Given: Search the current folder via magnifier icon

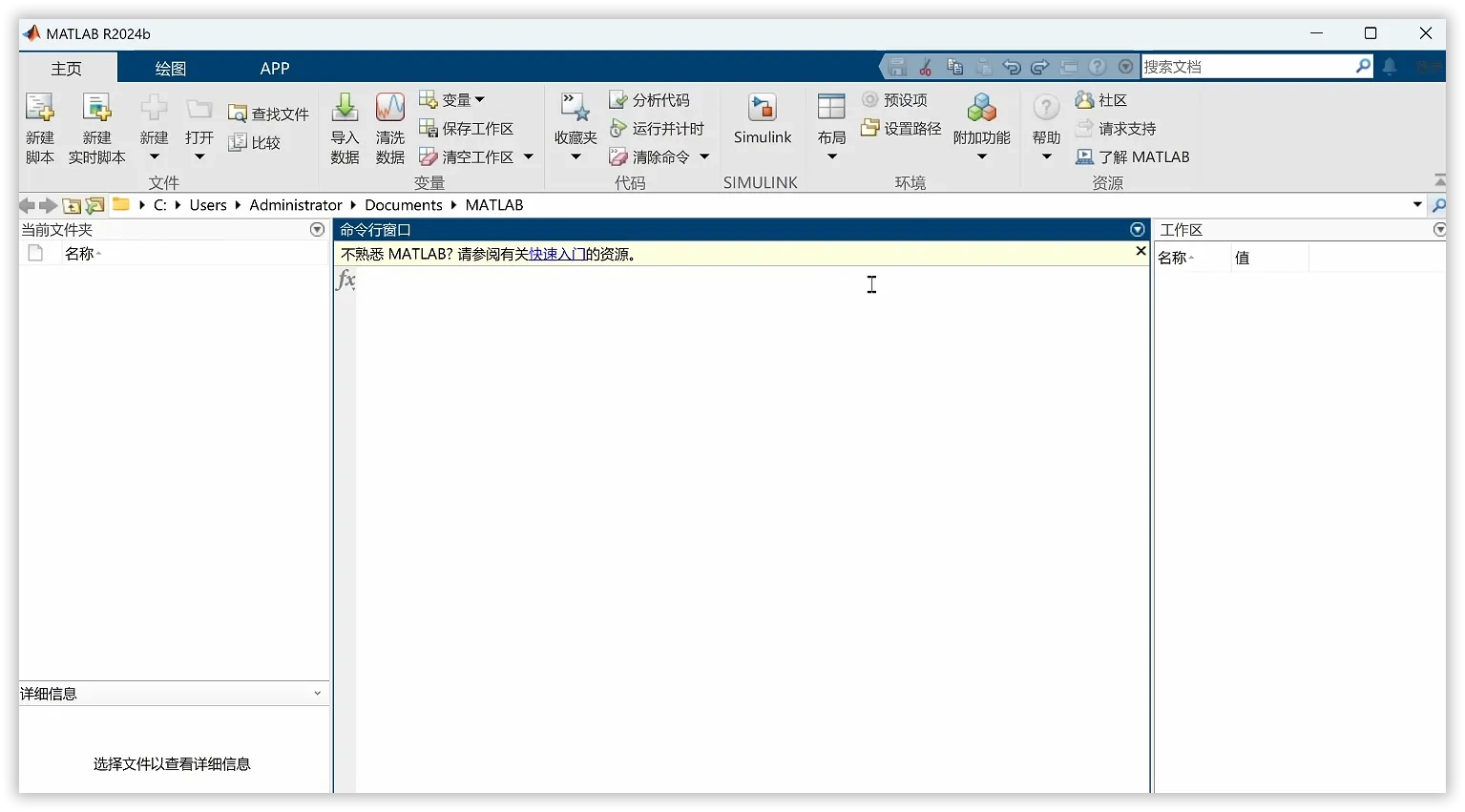Looking at the screenshot, I should pyautogui.click(x=1439, y=205).
